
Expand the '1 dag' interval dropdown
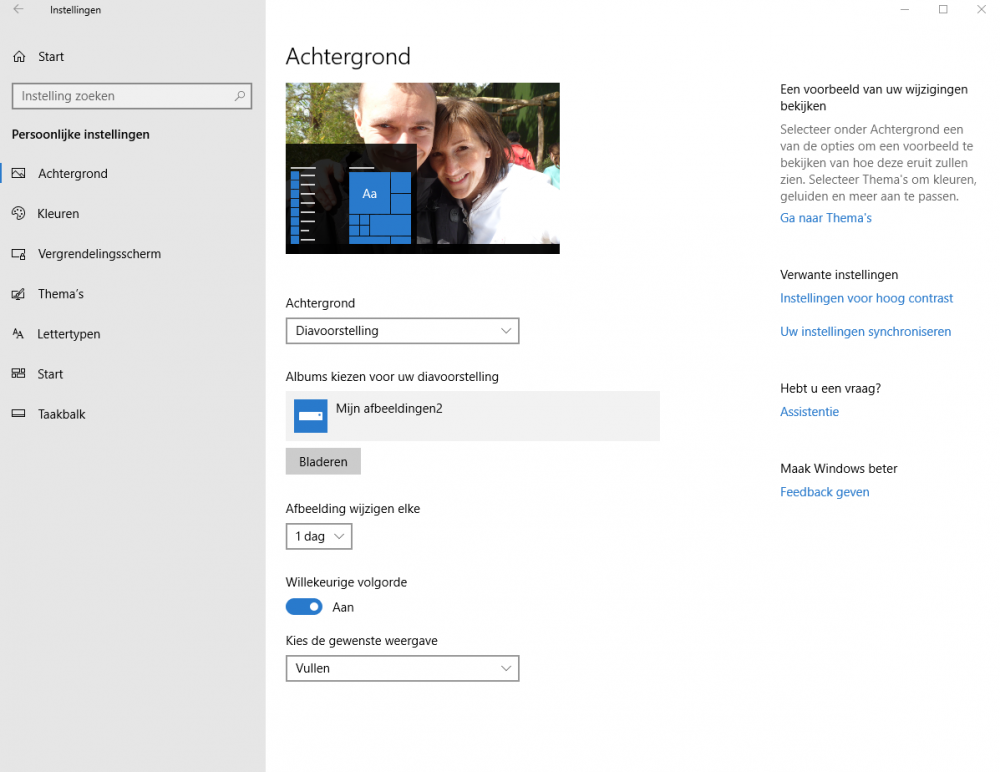point(318,537)
